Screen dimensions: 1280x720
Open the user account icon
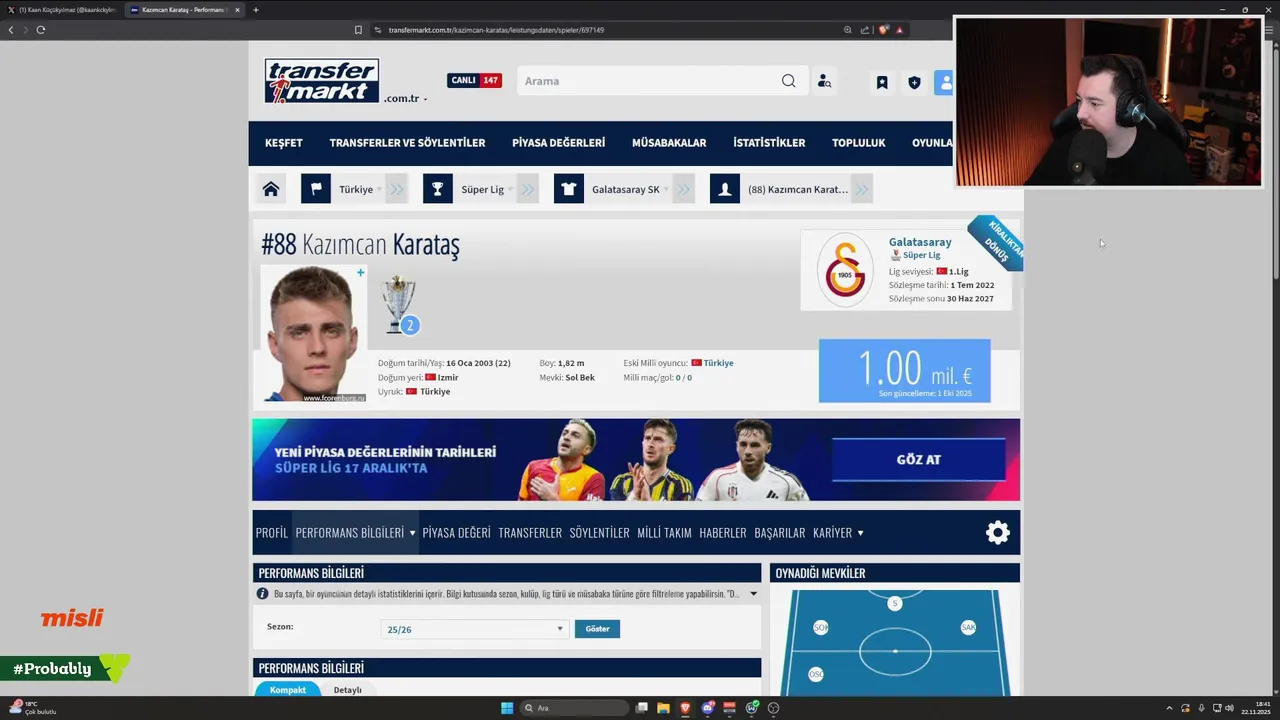click(944, 82)
